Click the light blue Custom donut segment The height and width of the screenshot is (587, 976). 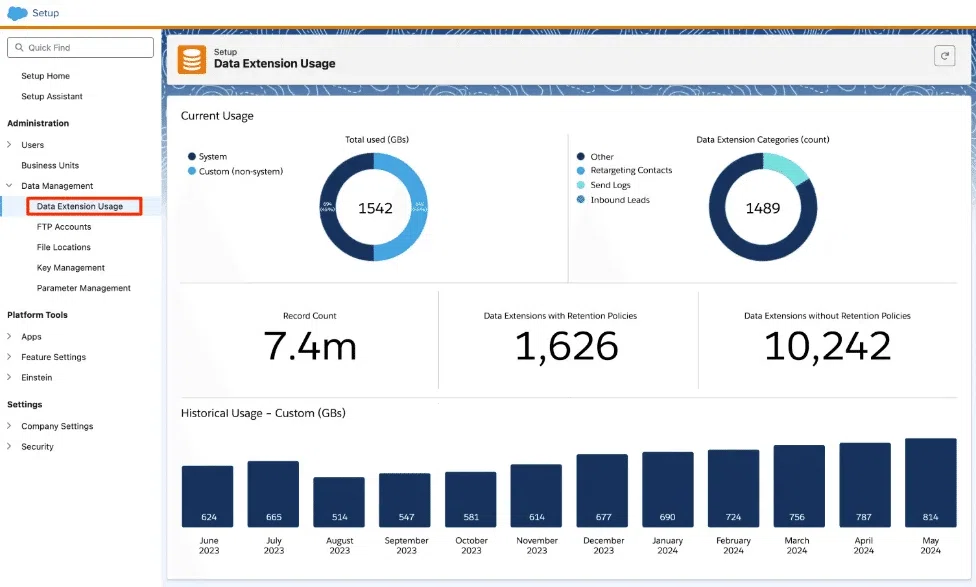419,207
